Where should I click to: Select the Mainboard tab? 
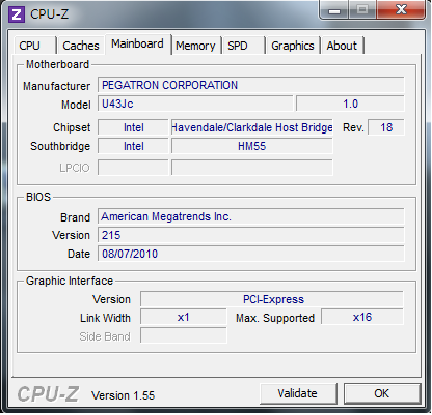pyautogui.click(x=138, y=44)
